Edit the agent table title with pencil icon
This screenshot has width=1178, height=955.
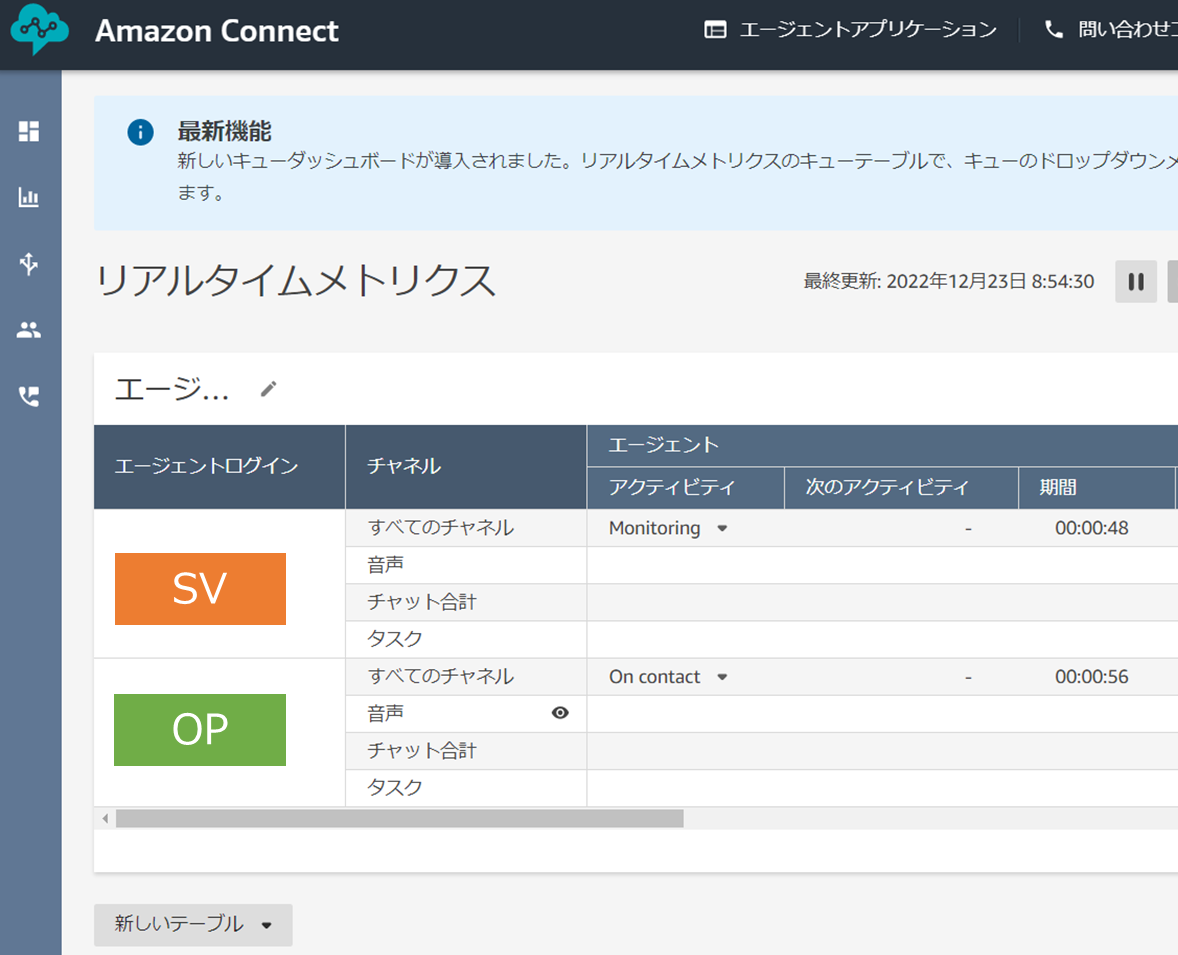(x=268, y=388)
